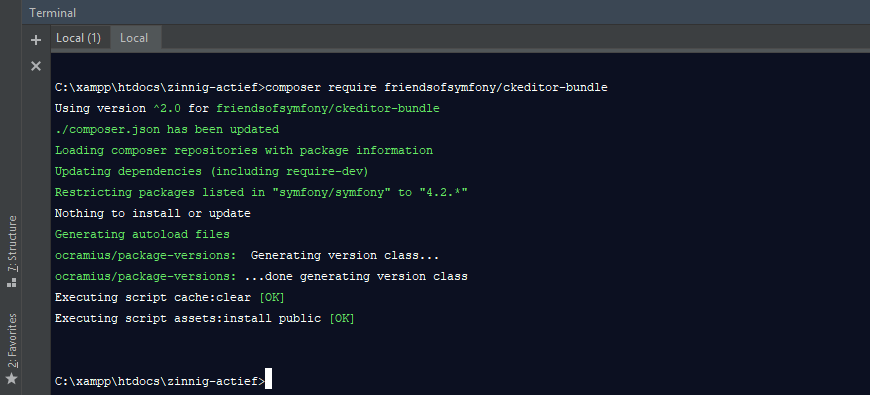
Task: Close the terminal session with X icon
Action: (36, 67)
